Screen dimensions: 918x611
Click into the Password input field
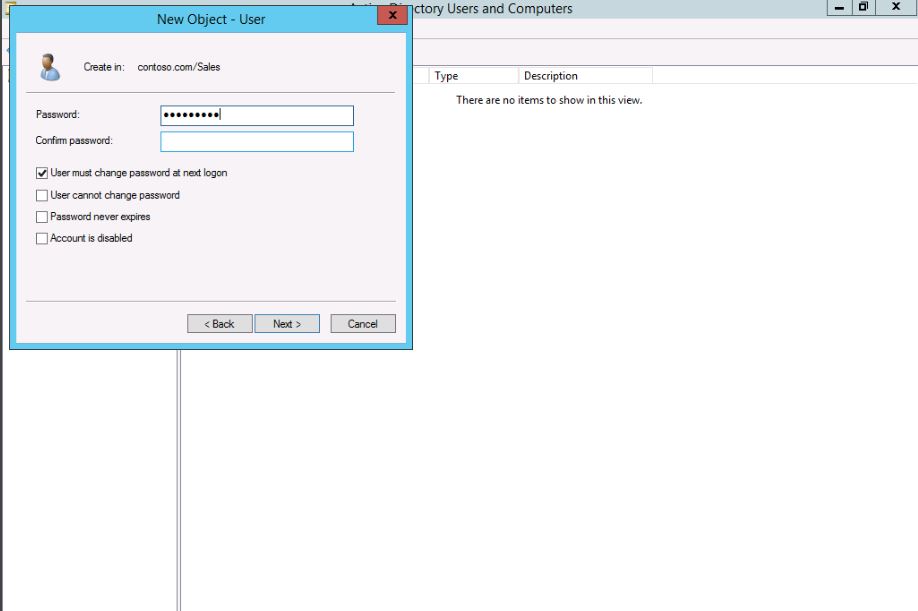pos(256,115)
